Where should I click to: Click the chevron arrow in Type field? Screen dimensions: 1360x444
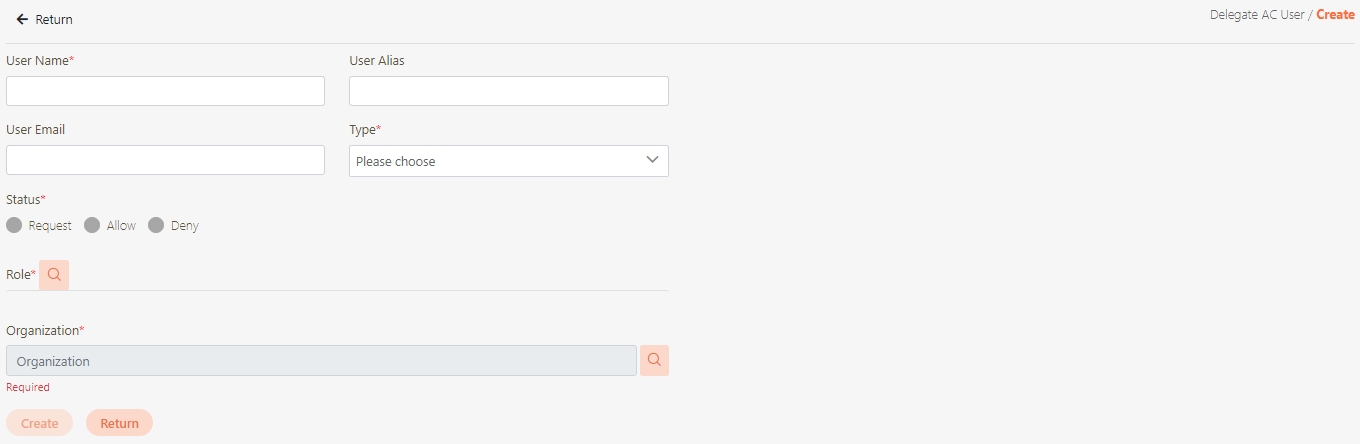coord(652,160)
